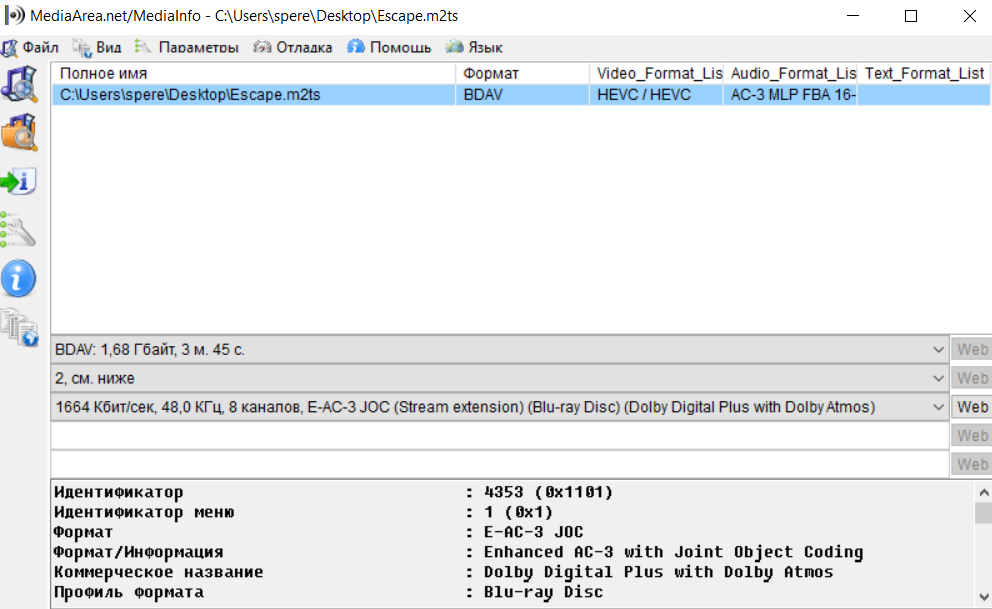Expand the E-AC-3 JOC audio stream dropdown
This screenshot has height=609, width=992.
[937, 407]
